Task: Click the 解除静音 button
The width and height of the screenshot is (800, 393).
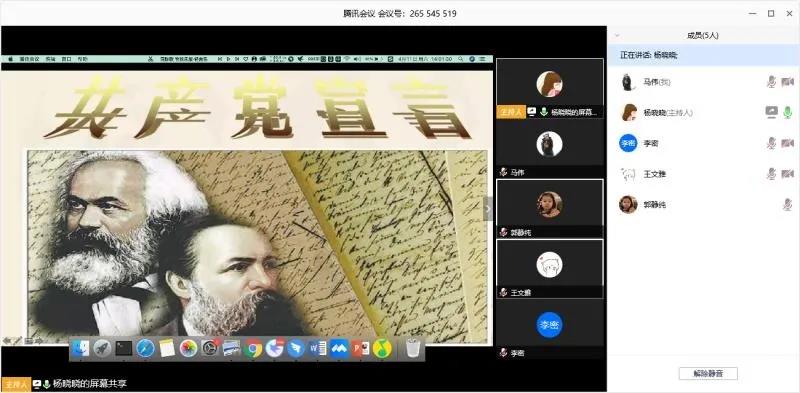Action: click(708, 374)
